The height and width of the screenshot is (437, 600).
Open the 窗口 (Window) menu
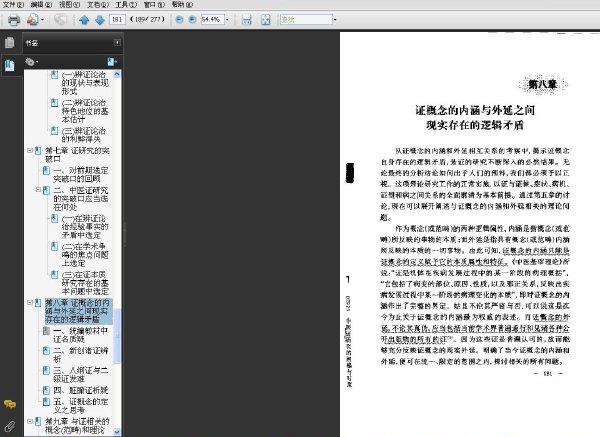click(x=154, y=4)
